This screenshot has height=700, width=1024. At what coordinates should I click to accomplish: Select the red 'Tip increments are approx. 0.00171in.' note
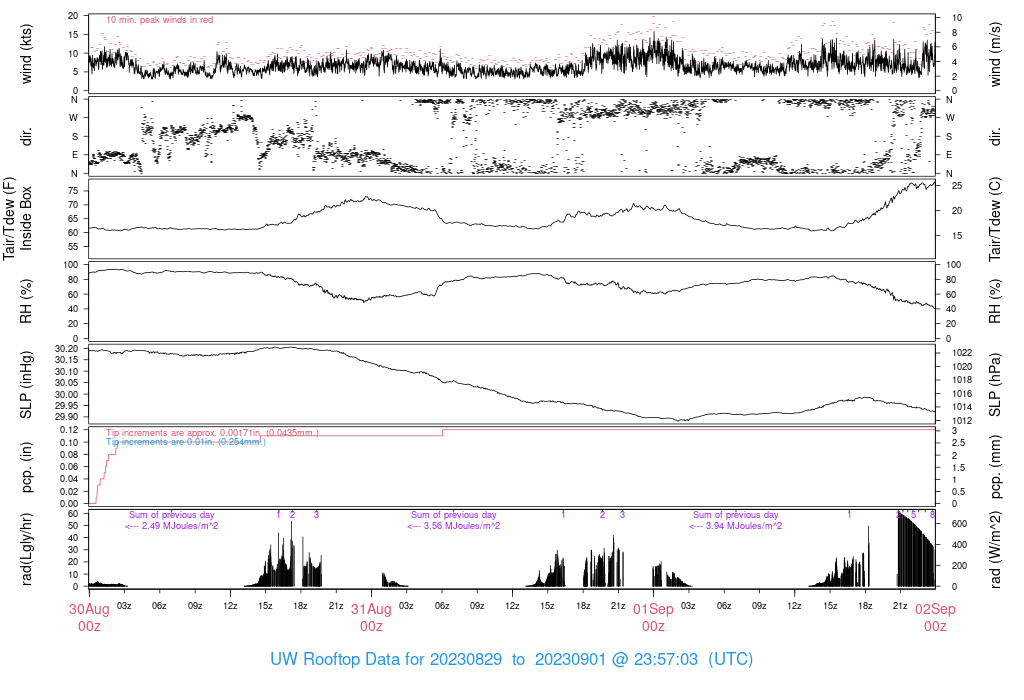coord(212,433)
